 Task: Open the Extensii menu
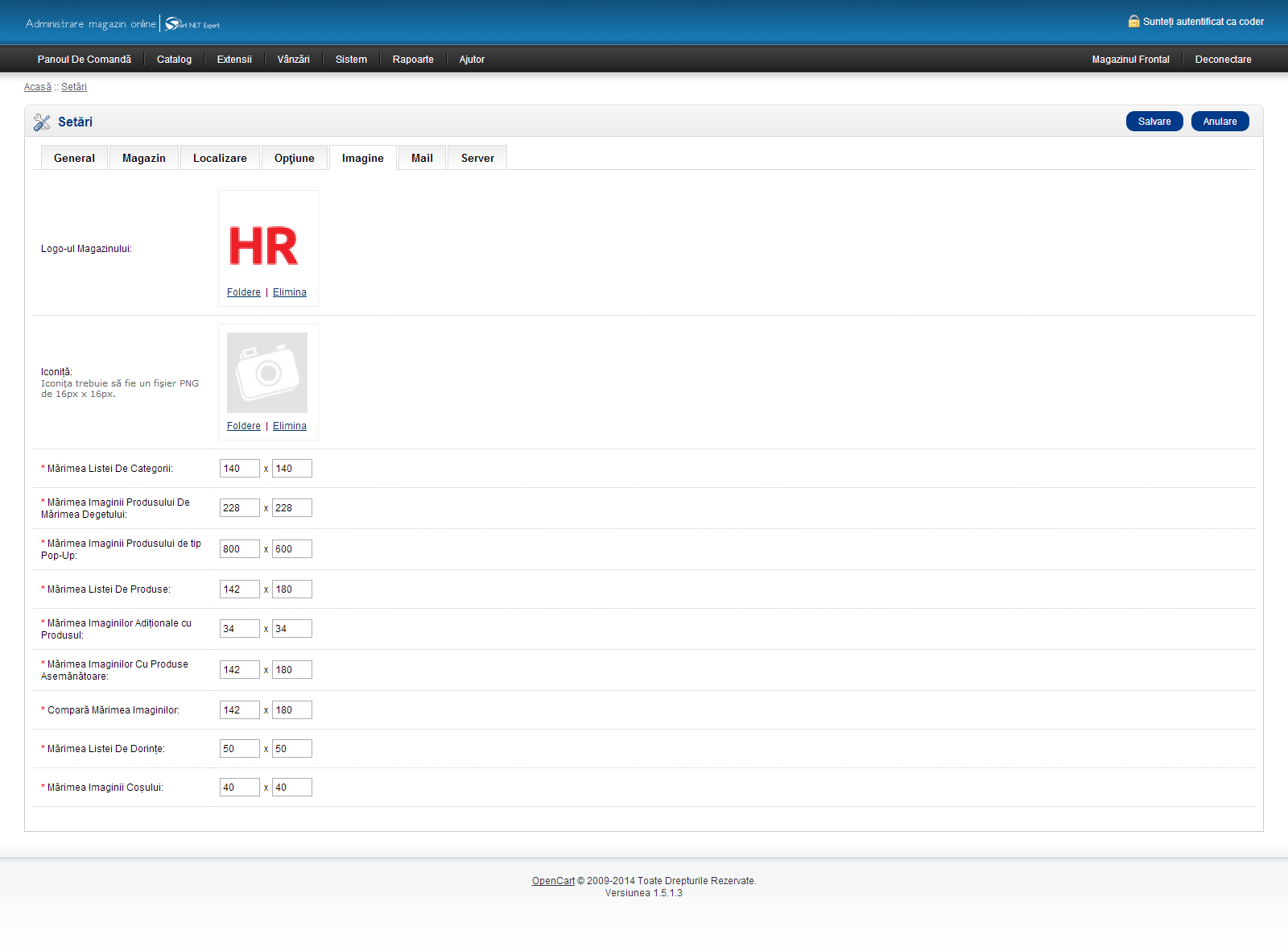coord(234,60)
